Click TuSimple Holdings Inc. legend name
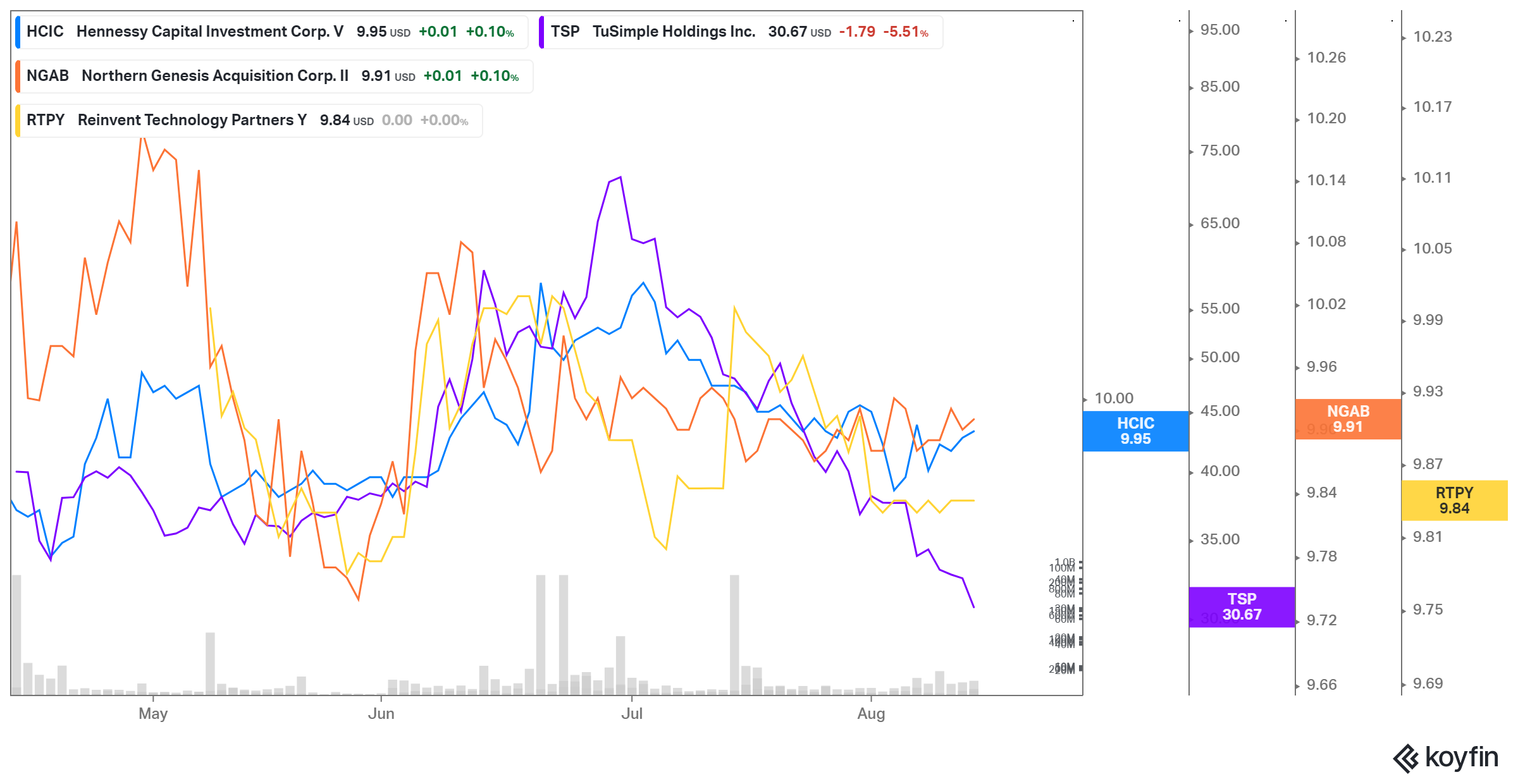The image size is (1518, 784). (x=674, y=32)
